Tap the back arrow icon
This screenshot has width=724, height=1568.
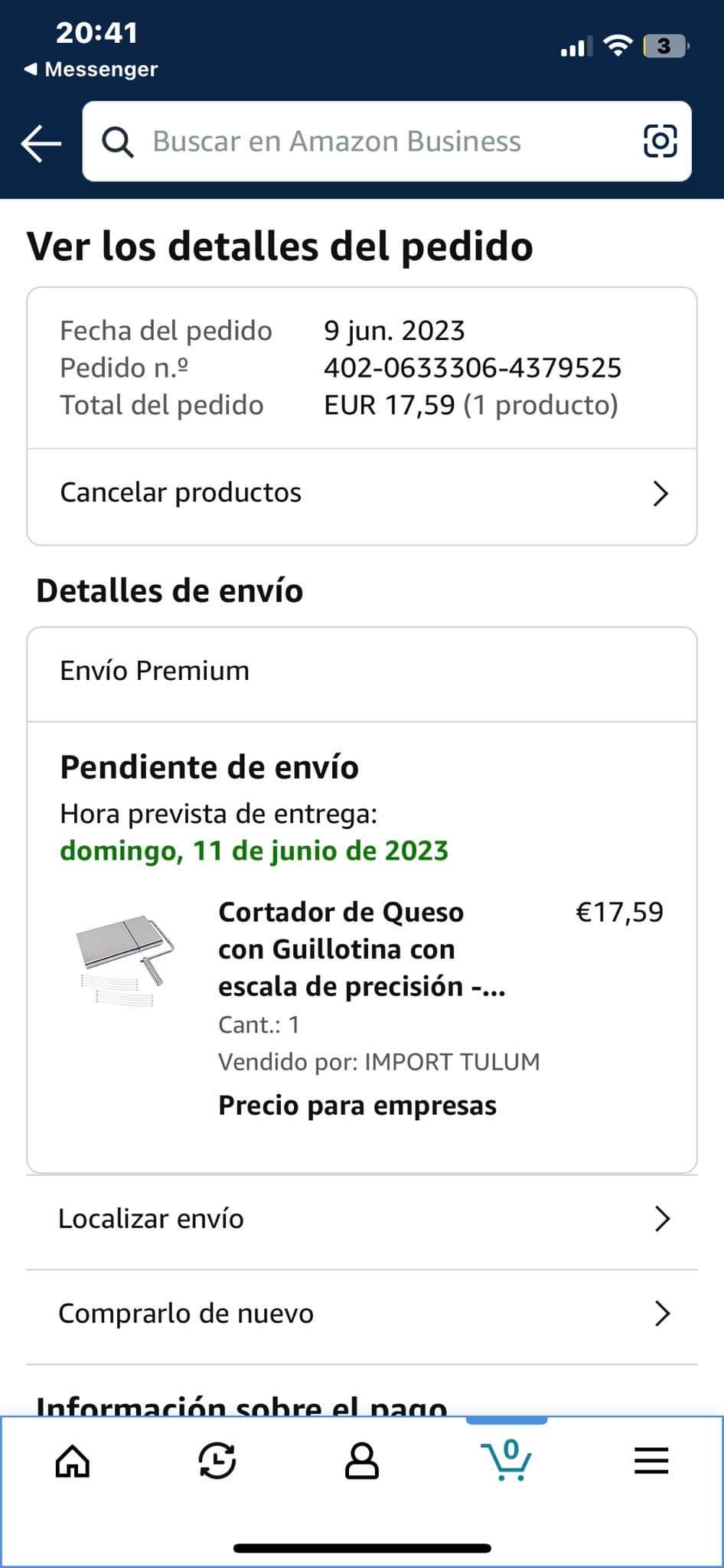pos(41,142)
